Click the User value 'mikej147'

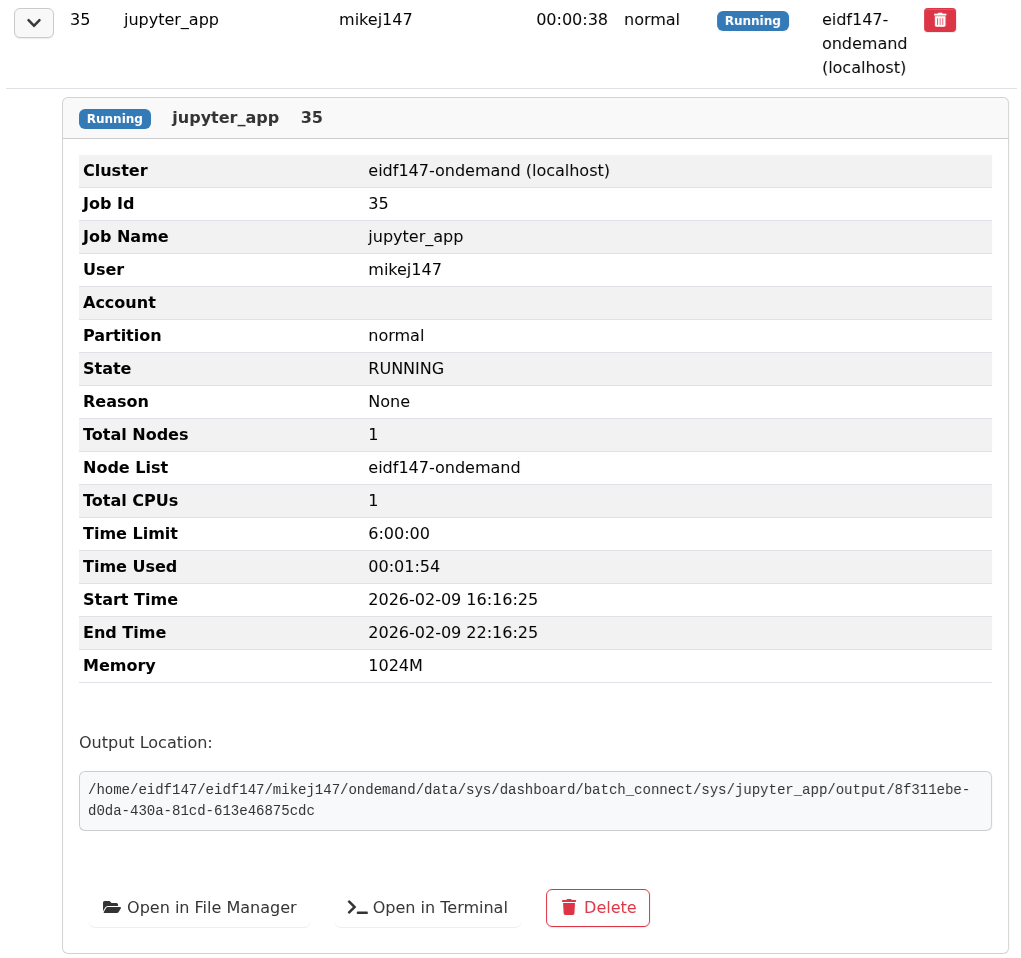[x=405, y=270]
